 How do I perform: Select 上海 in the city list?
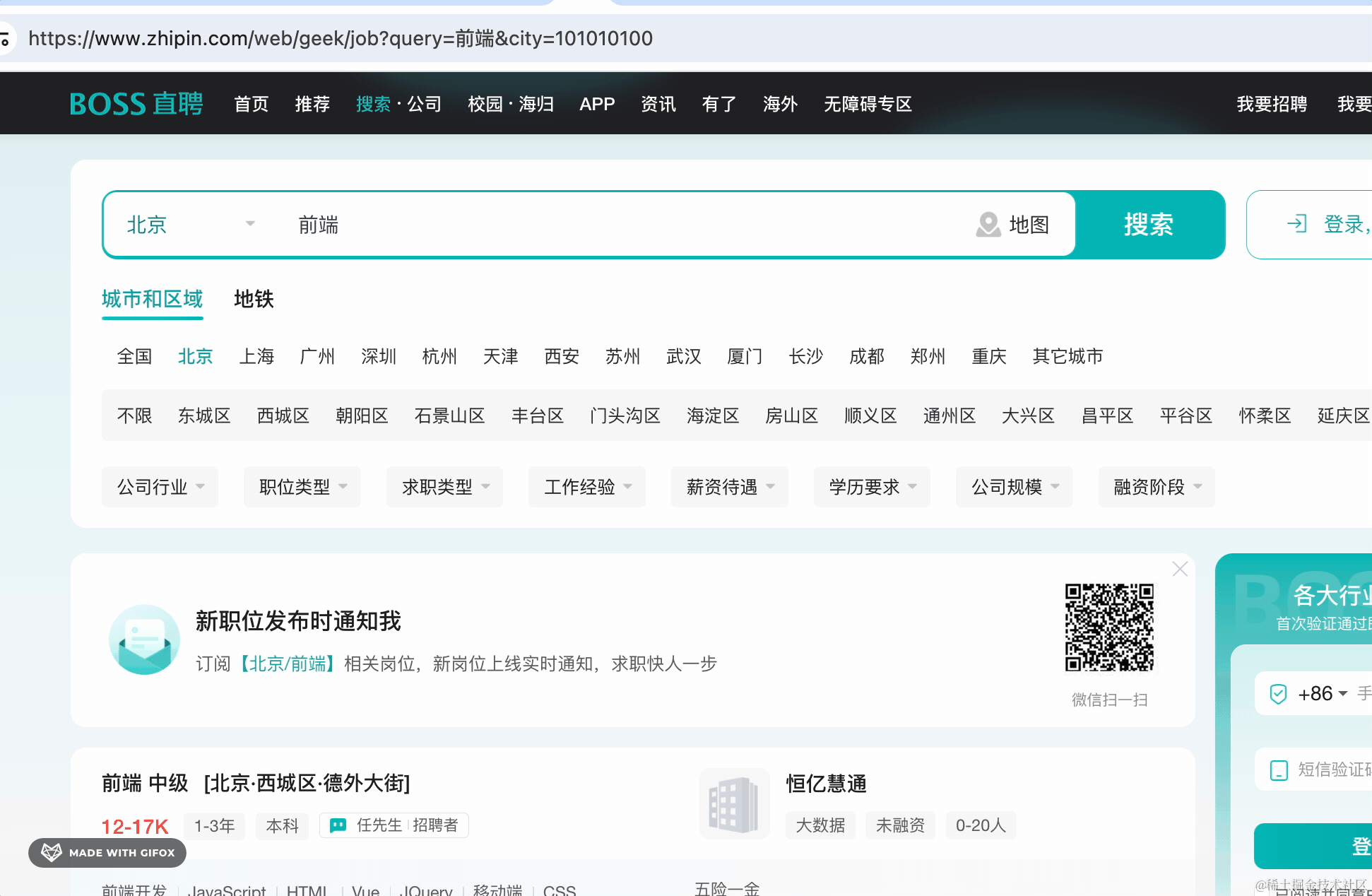coord(256,356)
